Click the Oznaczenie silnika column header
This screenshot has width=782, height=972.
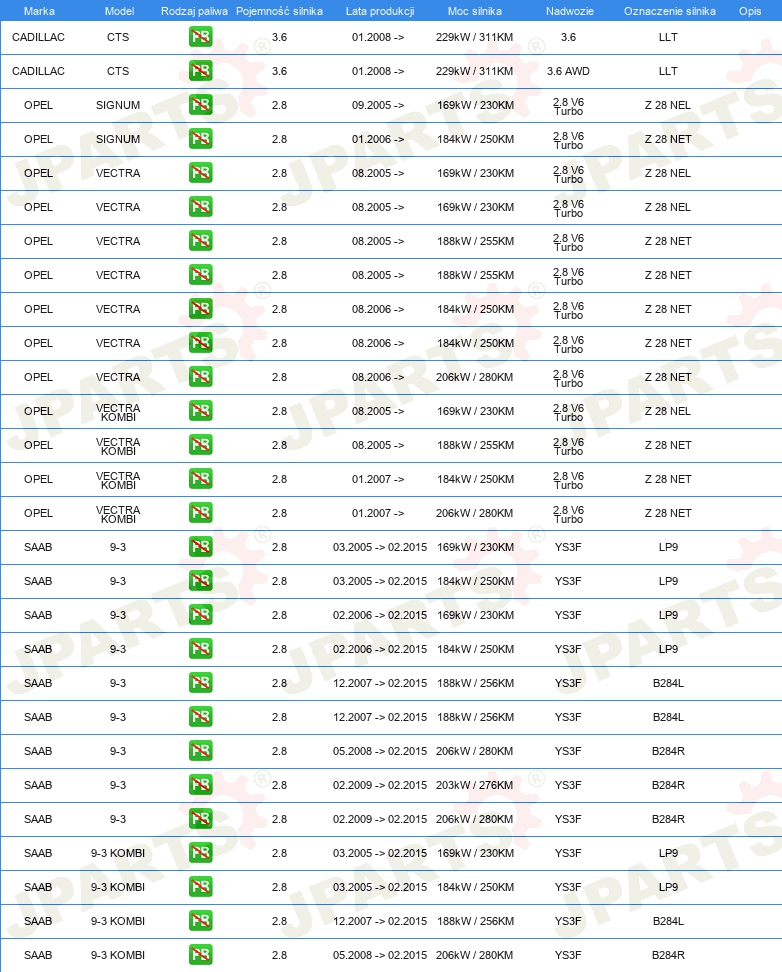click(670, 11)
